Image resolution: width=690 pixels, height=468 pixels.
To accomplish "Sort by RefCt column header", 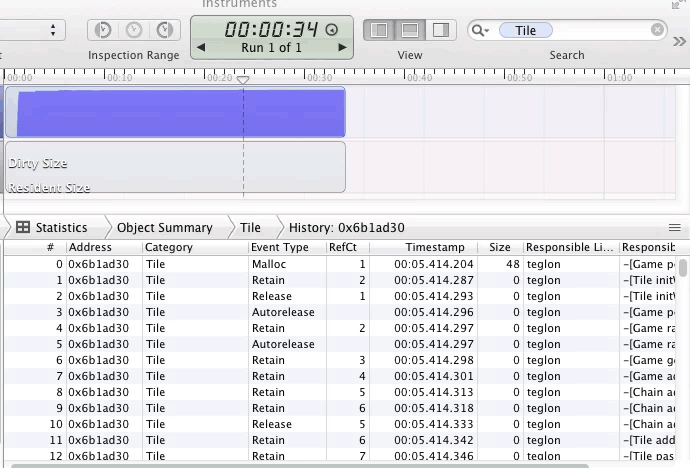I will 348,247.
